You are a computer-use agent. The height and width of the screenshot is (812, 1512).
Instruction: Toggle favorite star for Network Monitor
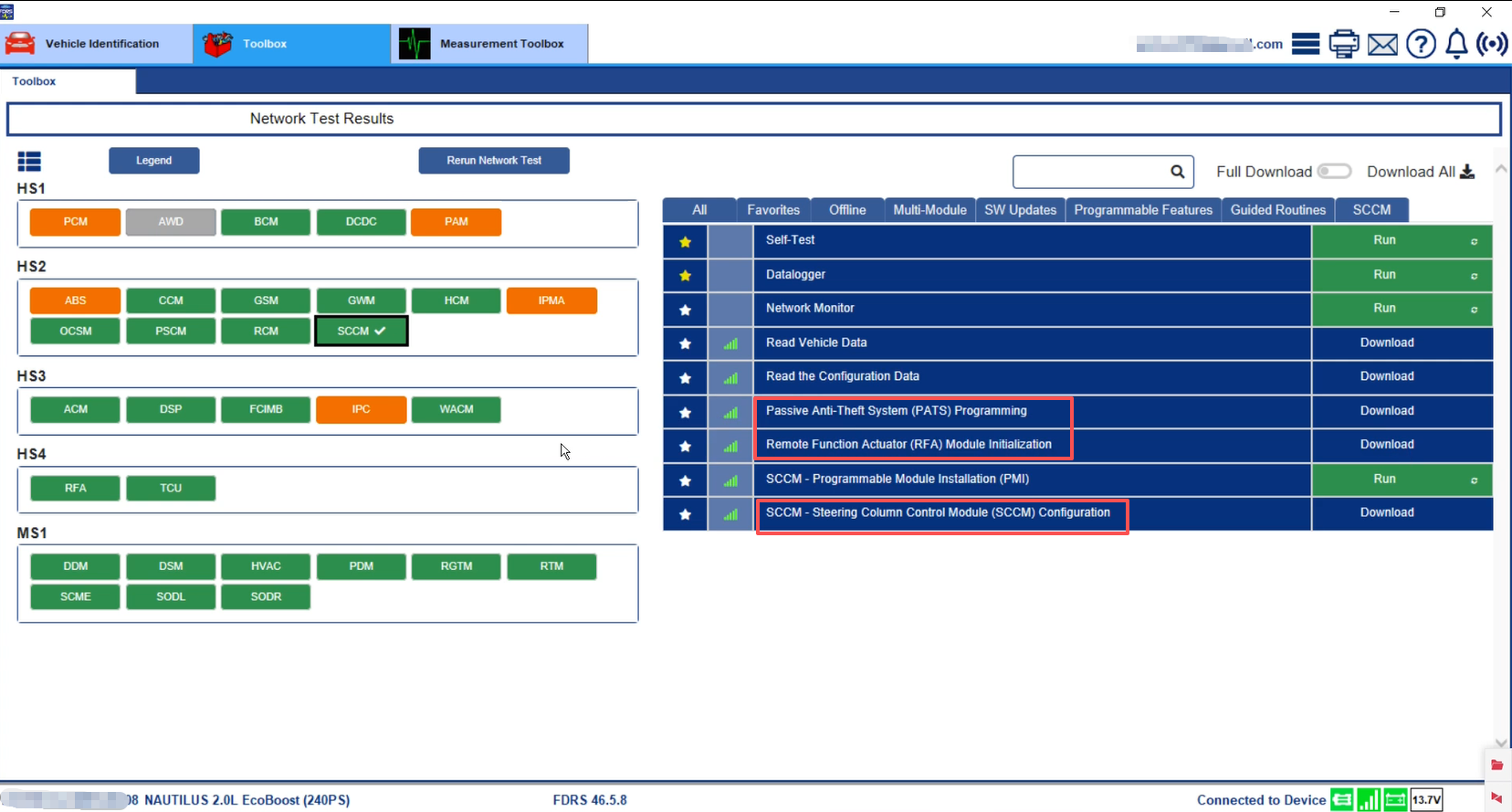click(685, 311)
